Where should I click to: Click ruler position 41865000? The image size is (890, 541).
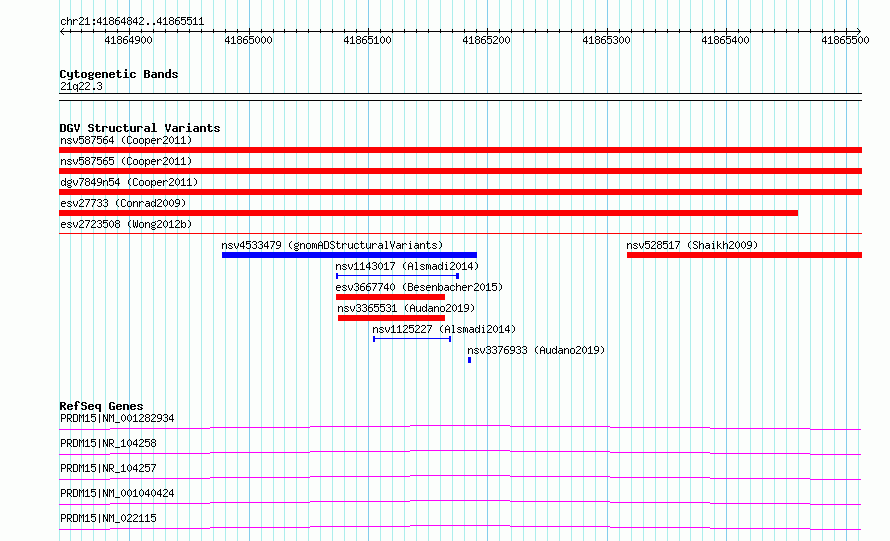coord(248,40)
